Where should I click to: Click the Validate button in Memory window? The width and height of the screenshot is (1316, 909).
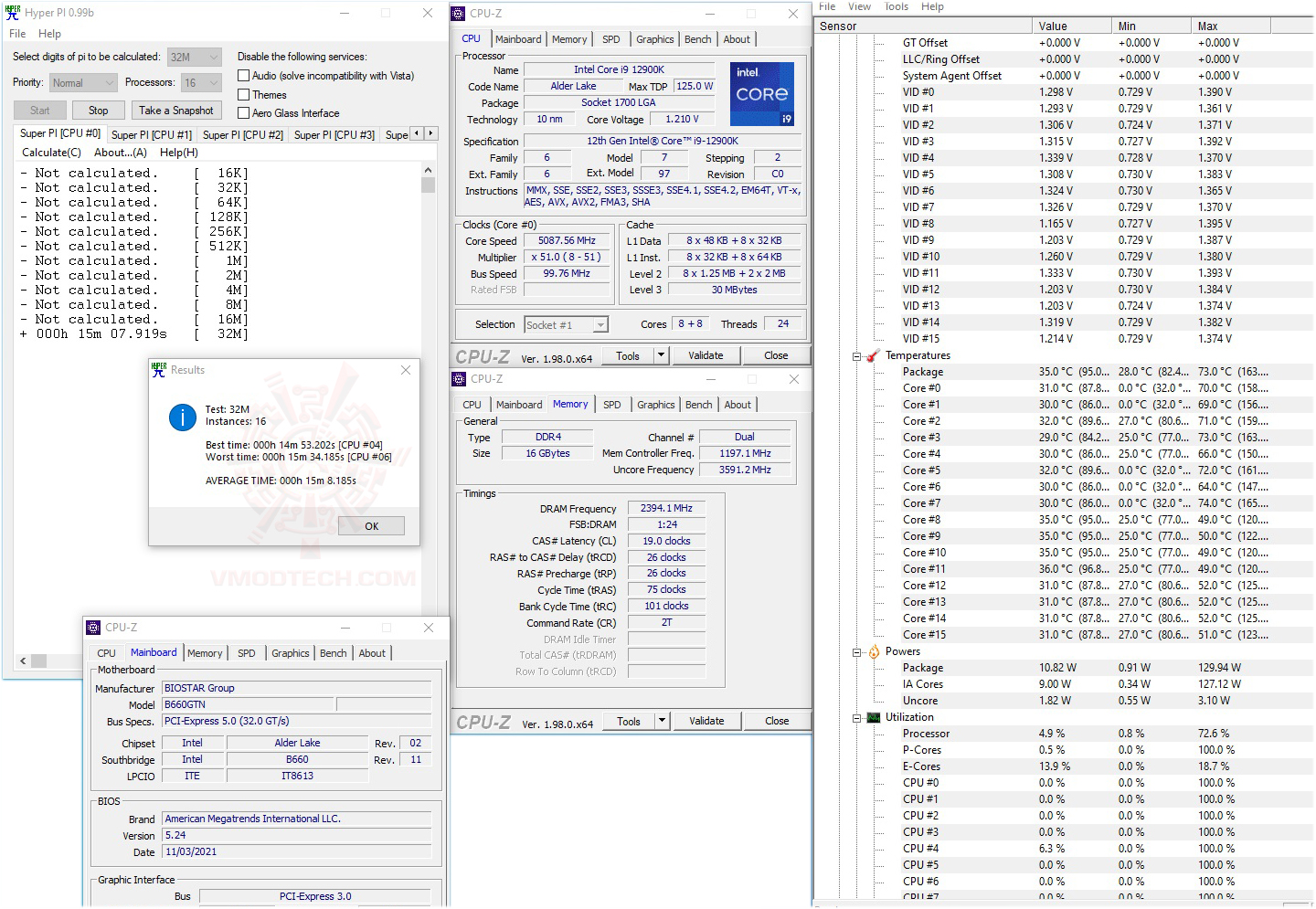click(x=706, y=721)
